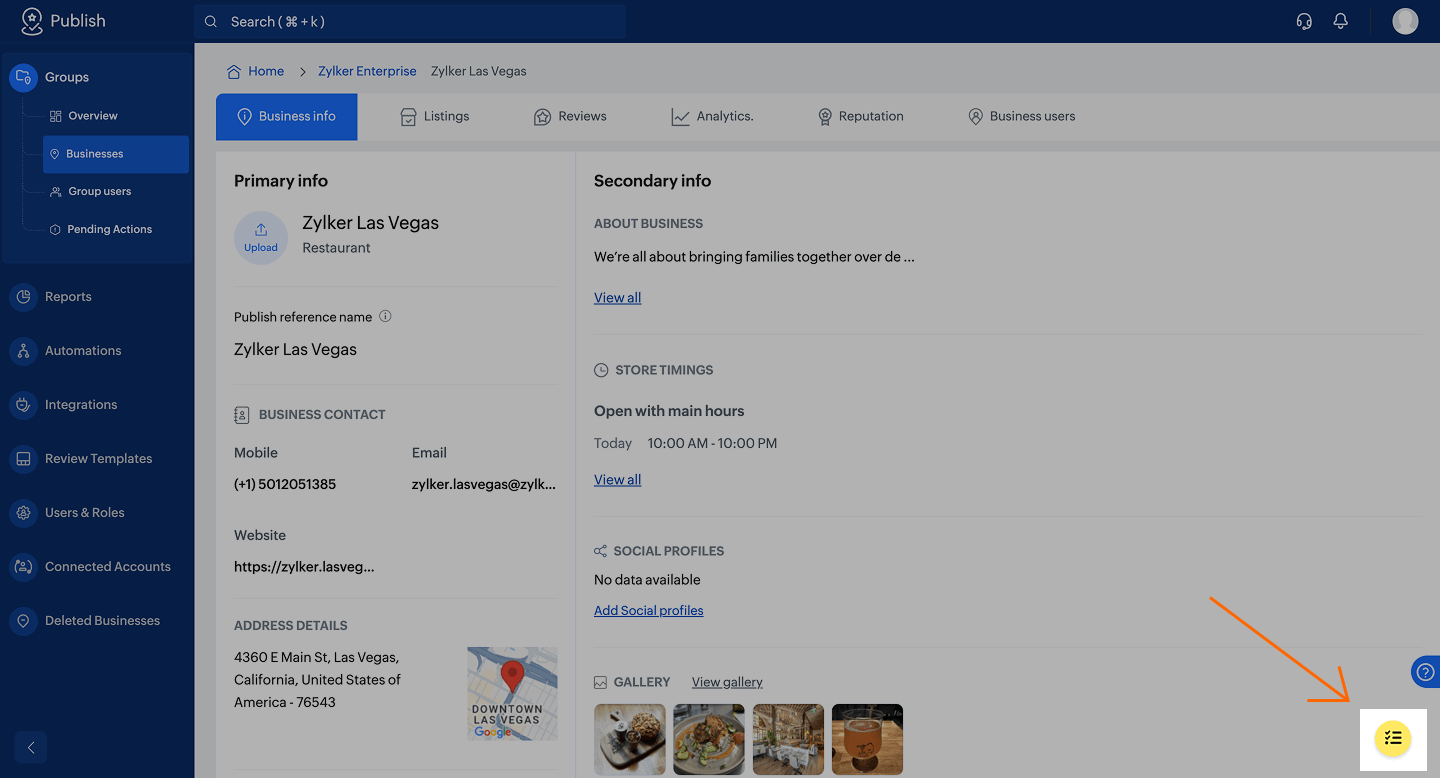This screenshot has width=1440, height=778.
Task: Switch to the Reviews tab
Action: tap(570, 117)
